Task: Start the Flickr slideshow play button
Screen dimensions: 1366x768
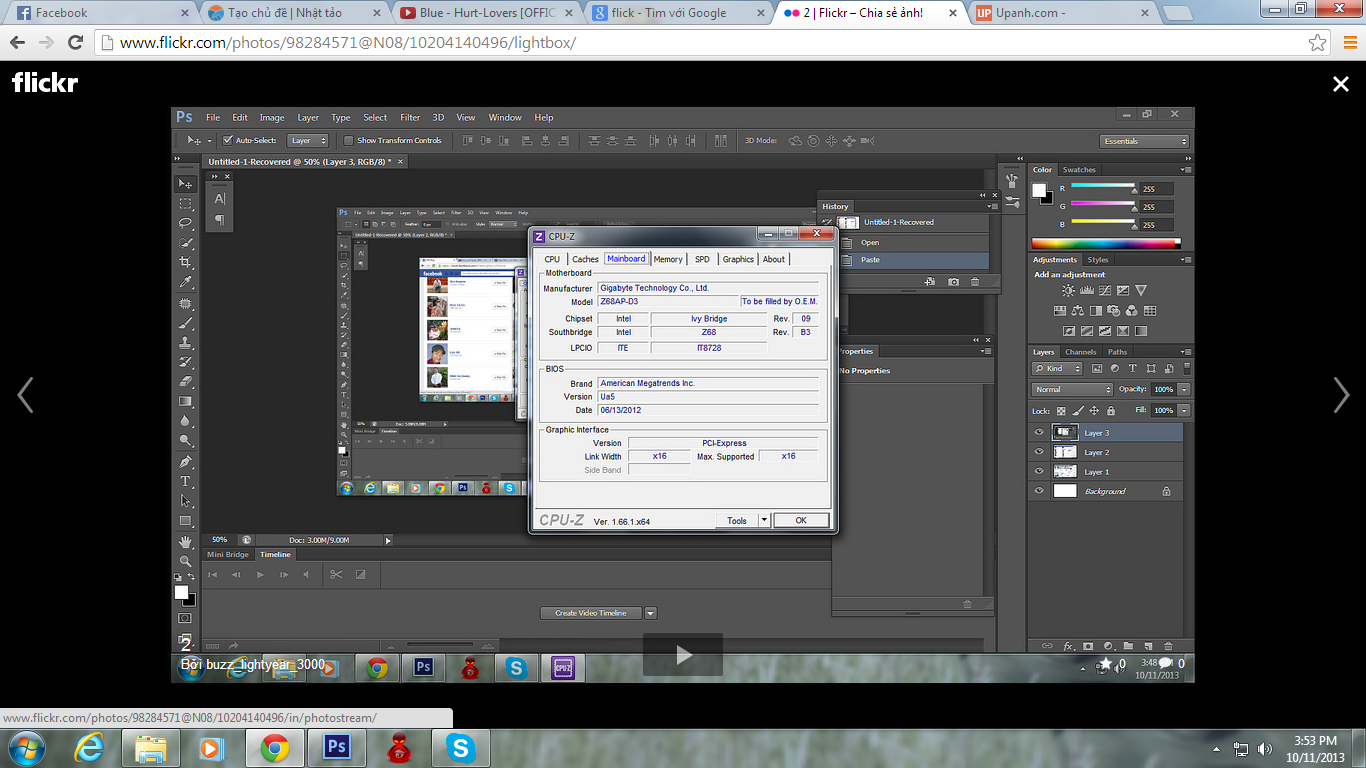Action: click(683, 655)
